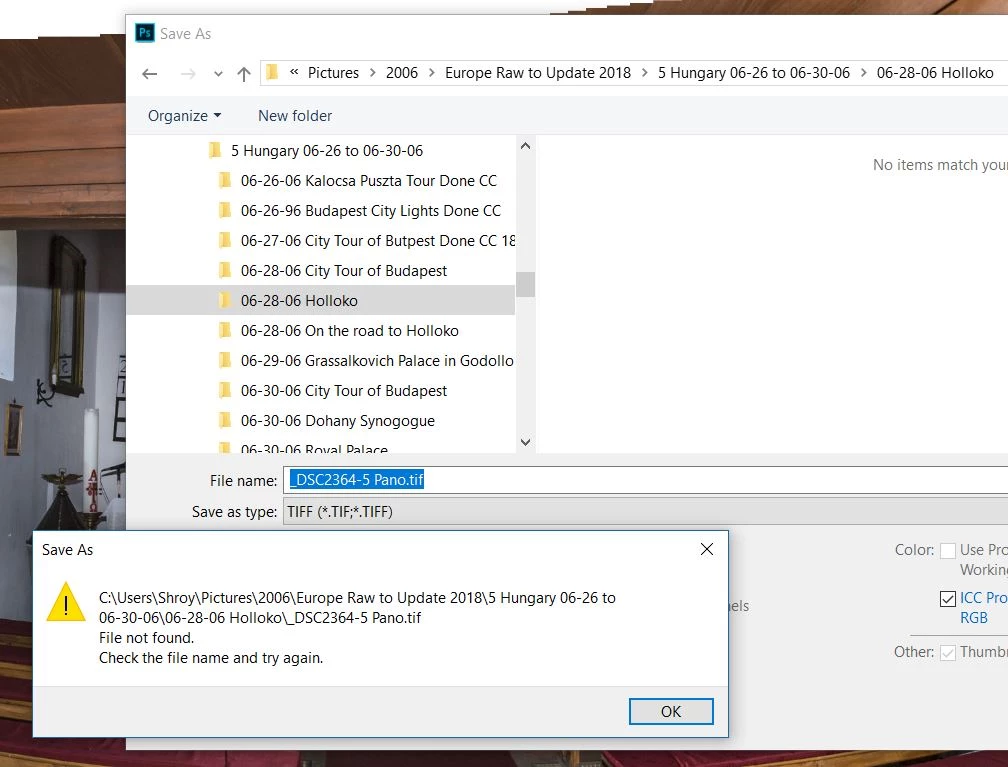The image size is (1008, 767).
Task: Click tree scrollbar up arrow
Action: pos(525,146)
